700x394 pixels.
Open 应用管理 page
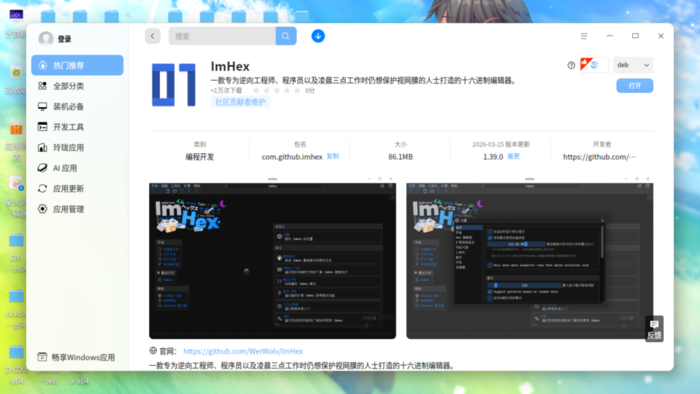click(x=77, y=209)
